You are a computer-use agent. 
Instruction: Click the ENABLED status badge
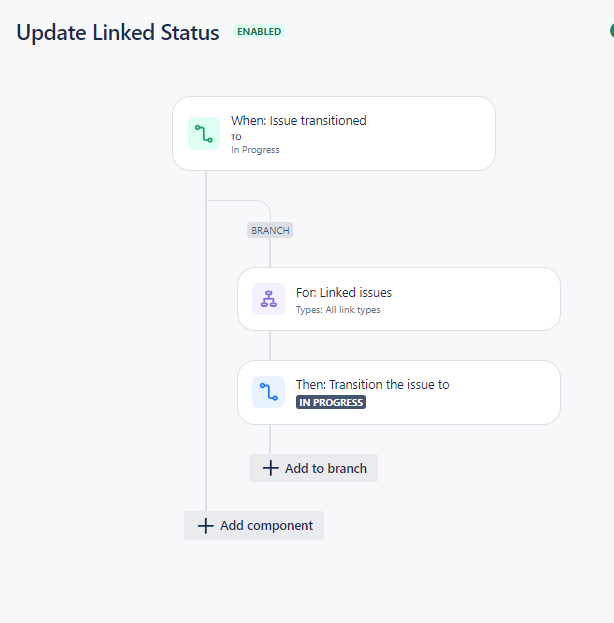point(259,31)
